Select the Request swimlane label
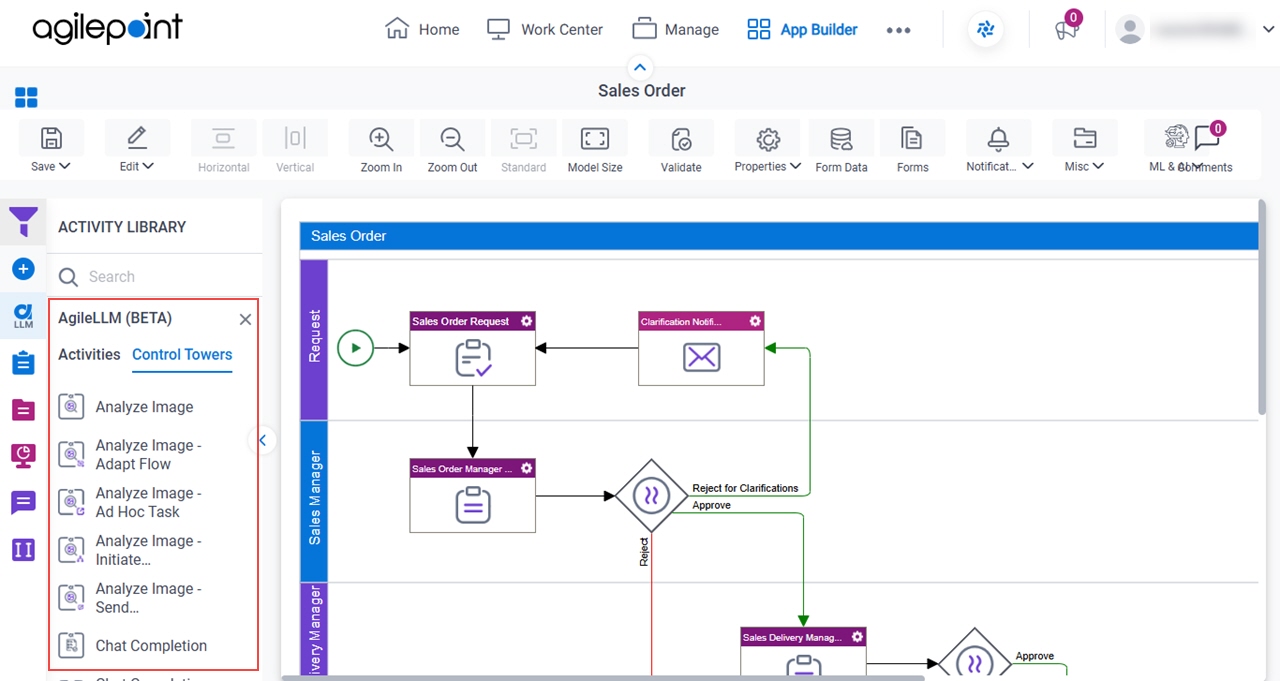Screen dimensions: 1280x681 (x=314, y=338)
